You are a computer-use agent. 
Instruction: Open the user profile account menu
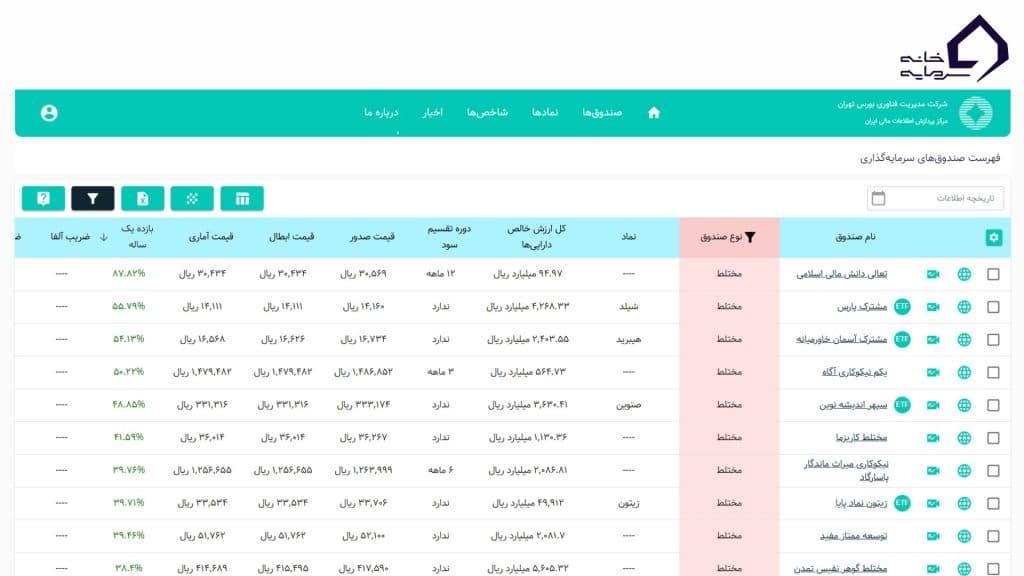[x=50, y=113]
